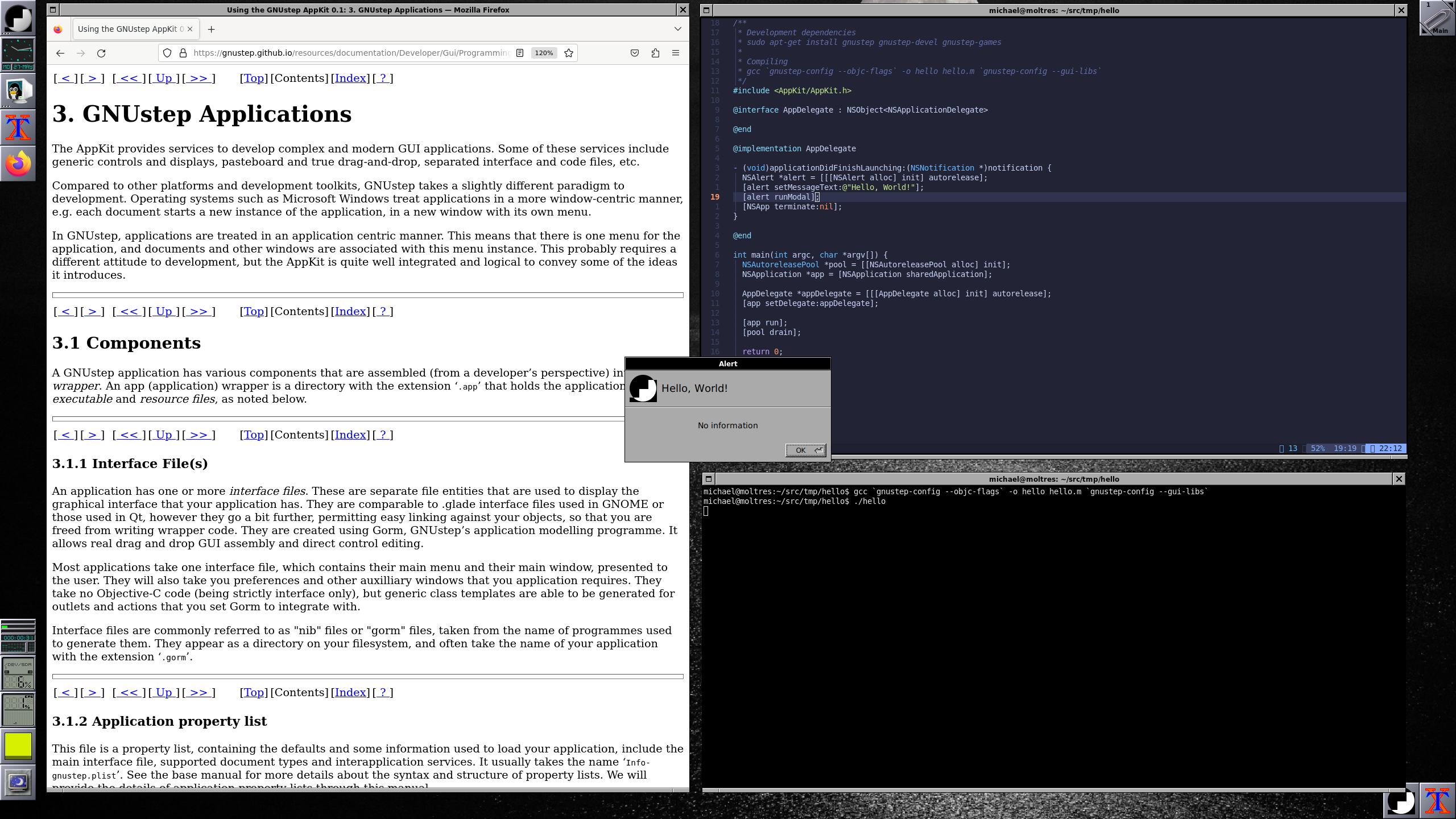The height and width of the screenshot is (819, 1456).
Task: Launch xterm from the left dock
Action: point(18,127)
